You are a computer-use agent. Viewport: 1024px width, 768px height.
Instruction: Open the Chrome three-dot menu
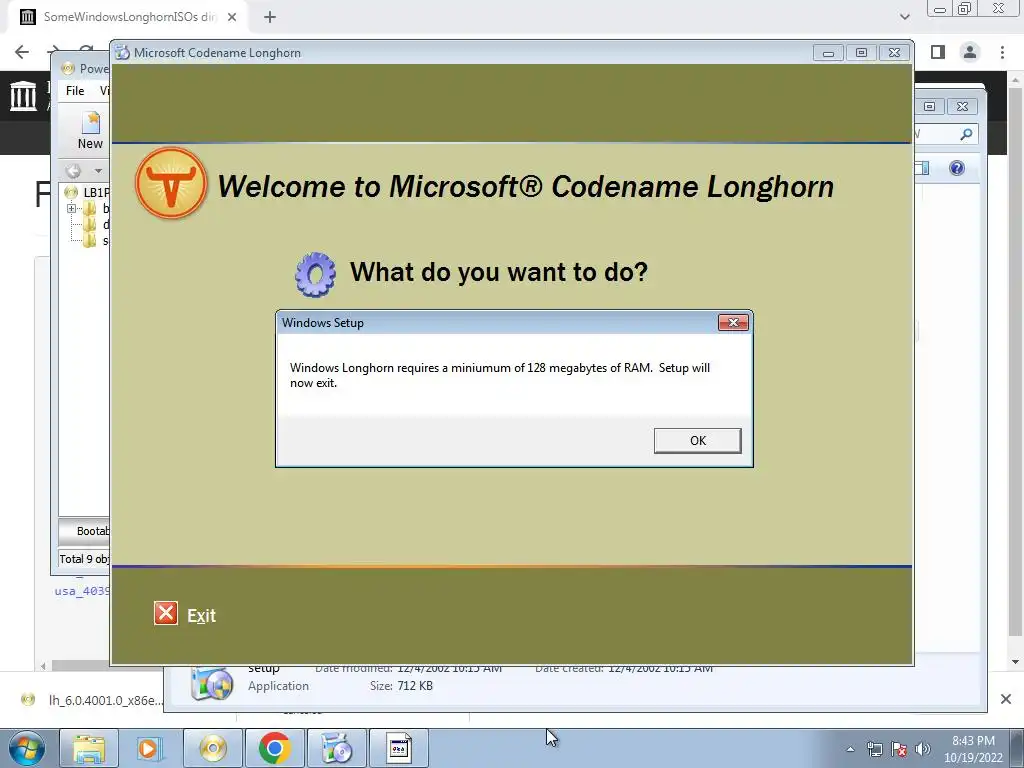tap(1002, 52)
